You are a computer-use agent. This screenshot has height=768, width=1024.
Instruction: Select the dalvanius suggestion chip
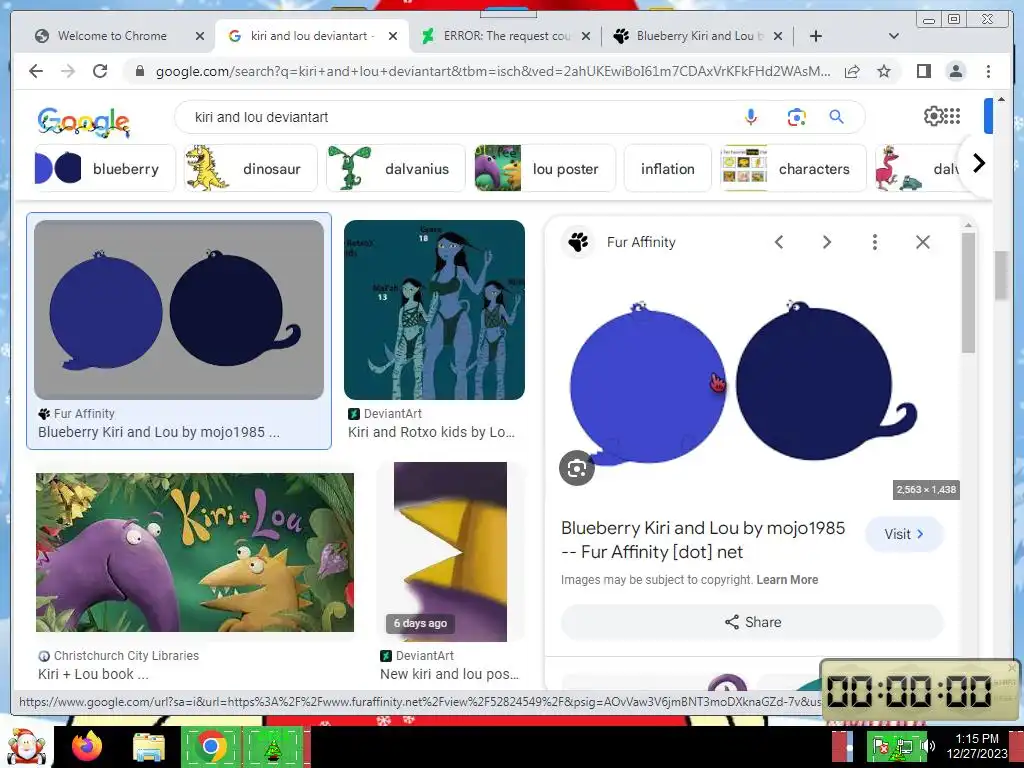[396, 168]
